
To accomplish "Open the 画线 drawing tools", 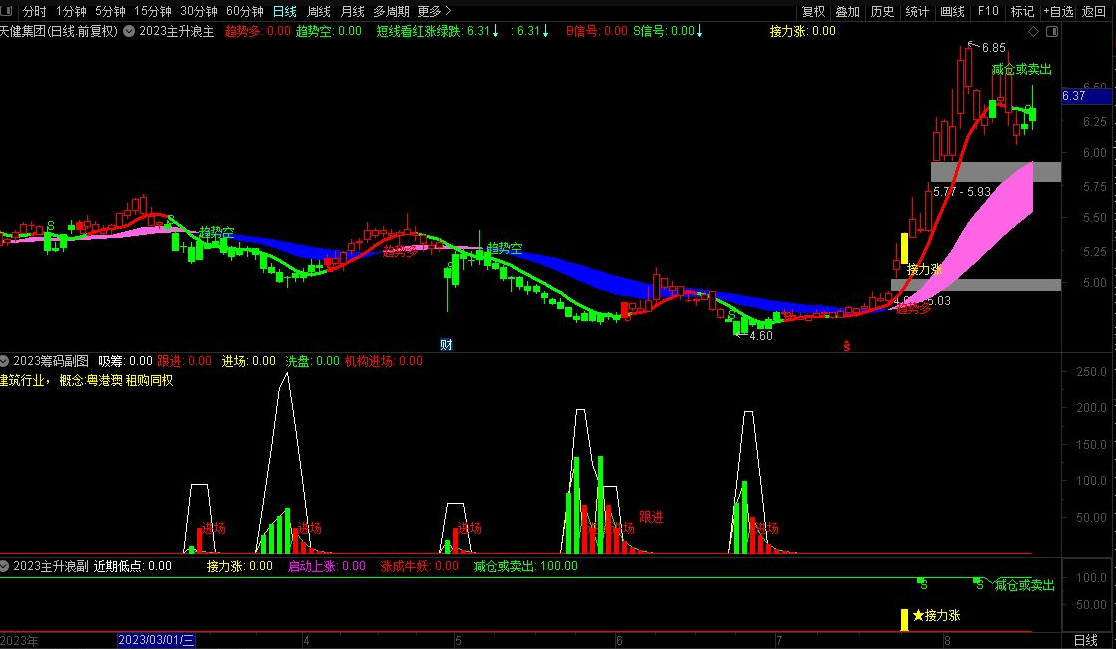I will [x=952, y=11].
